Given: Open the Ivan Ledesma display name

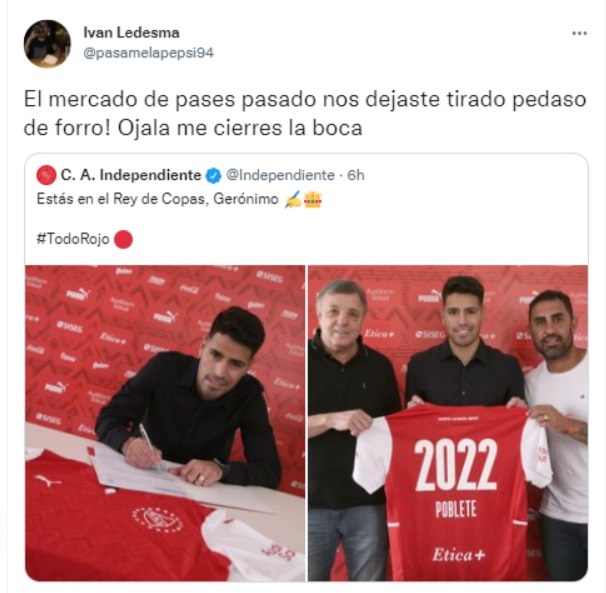Looking at the screenshot, I should coord(131,33).
